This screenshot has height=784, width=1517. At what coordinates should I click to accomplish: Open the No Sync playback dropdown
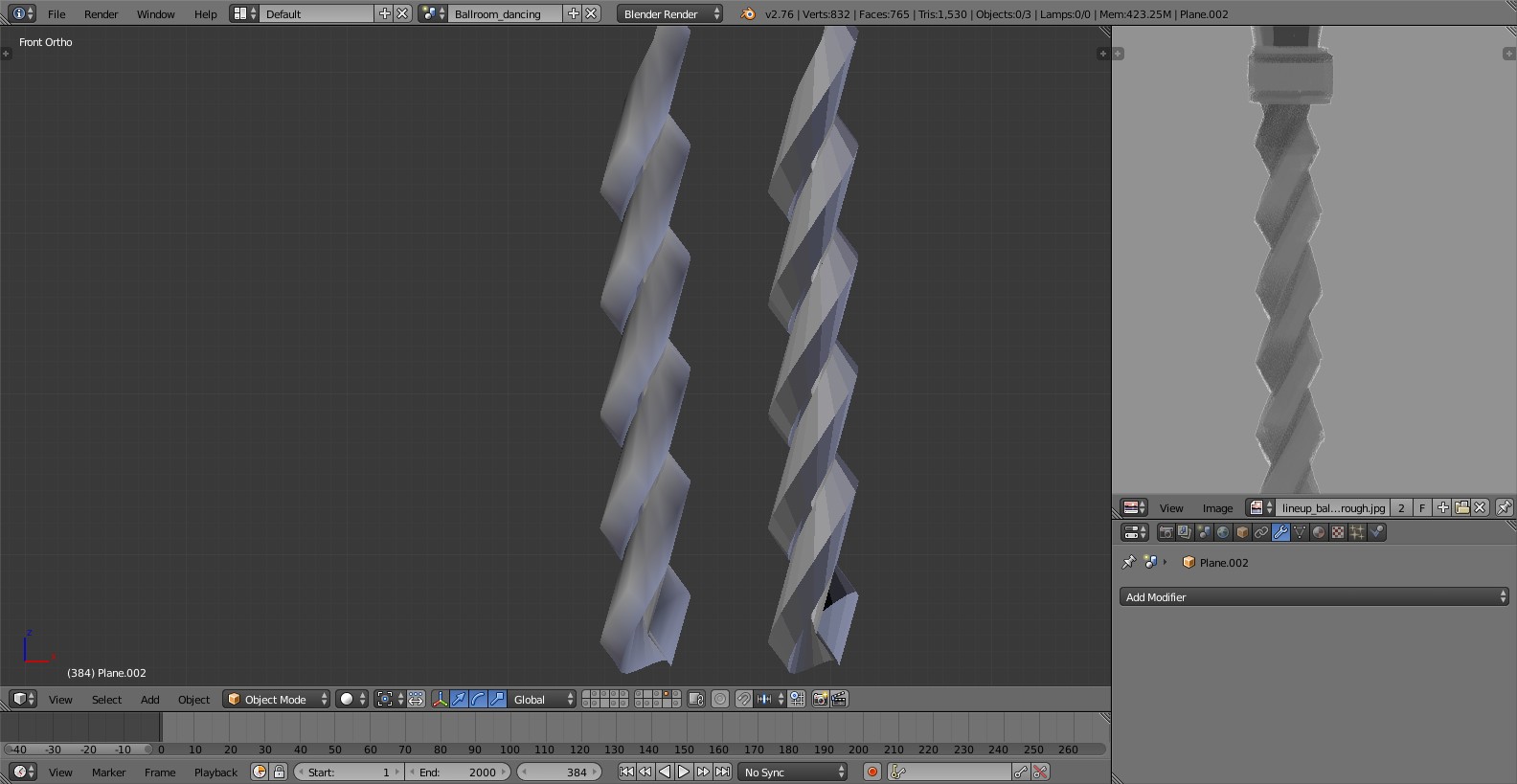click(x=793, y=772)
